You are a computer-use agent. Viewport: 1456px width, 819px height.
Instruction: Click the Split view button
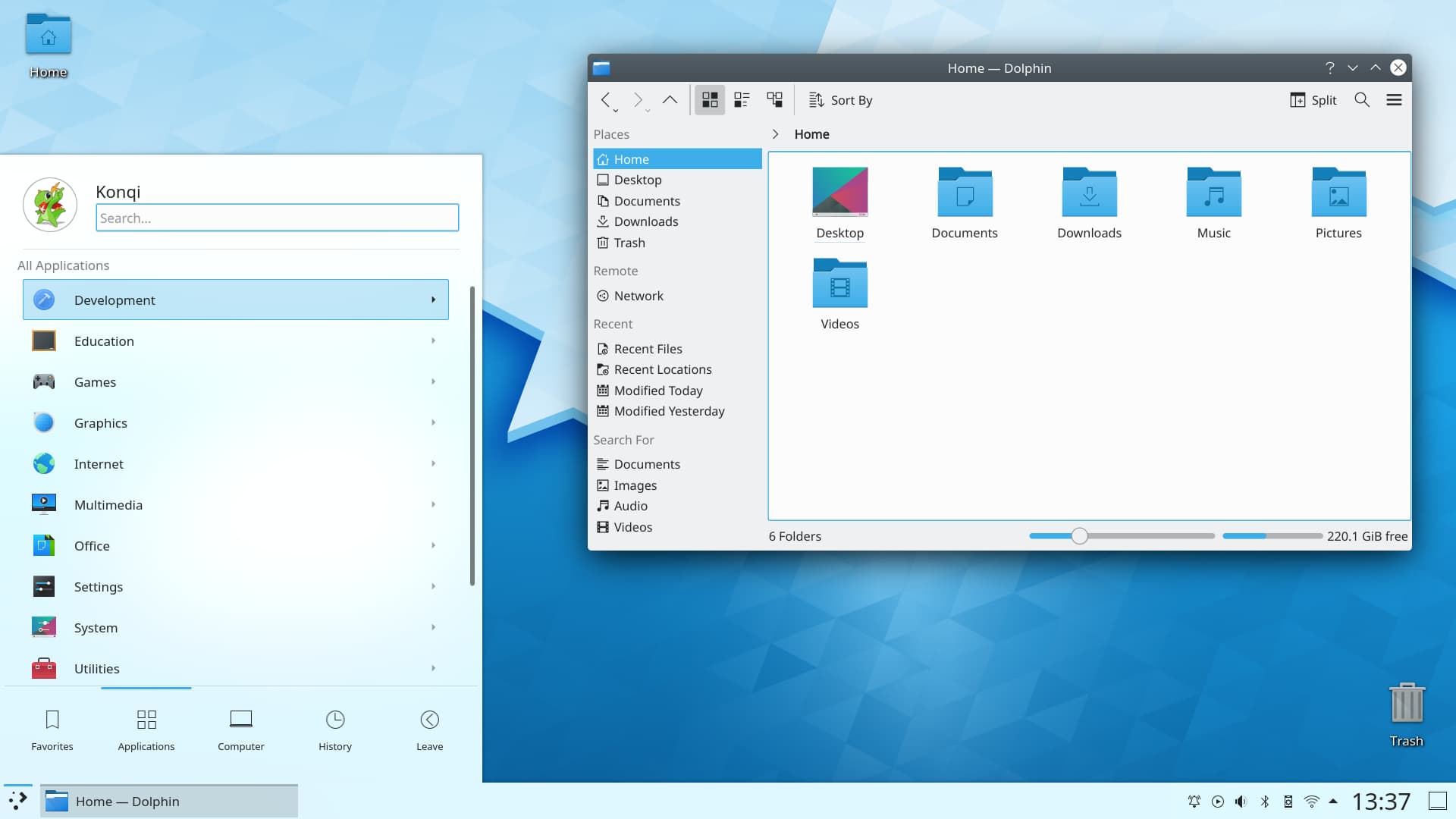pos(1312,99)
